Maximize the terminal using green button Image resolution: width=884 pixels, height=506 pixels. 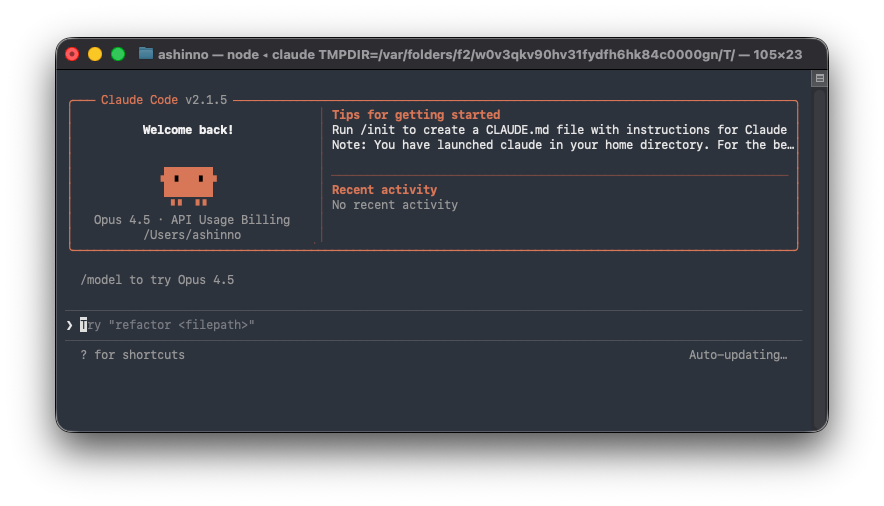coord(118,54)
